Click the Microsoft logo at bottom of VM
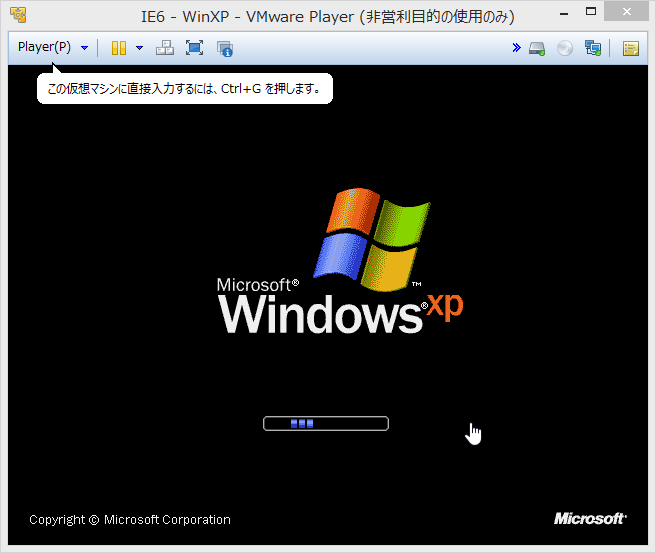 click(590, 519)
